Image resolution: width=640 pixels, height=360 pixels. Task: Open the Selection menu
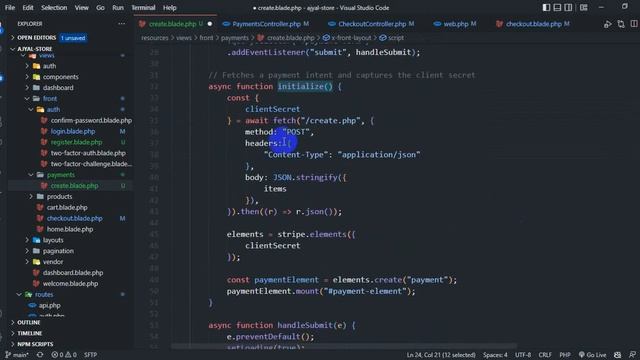(x=54, y=7)
